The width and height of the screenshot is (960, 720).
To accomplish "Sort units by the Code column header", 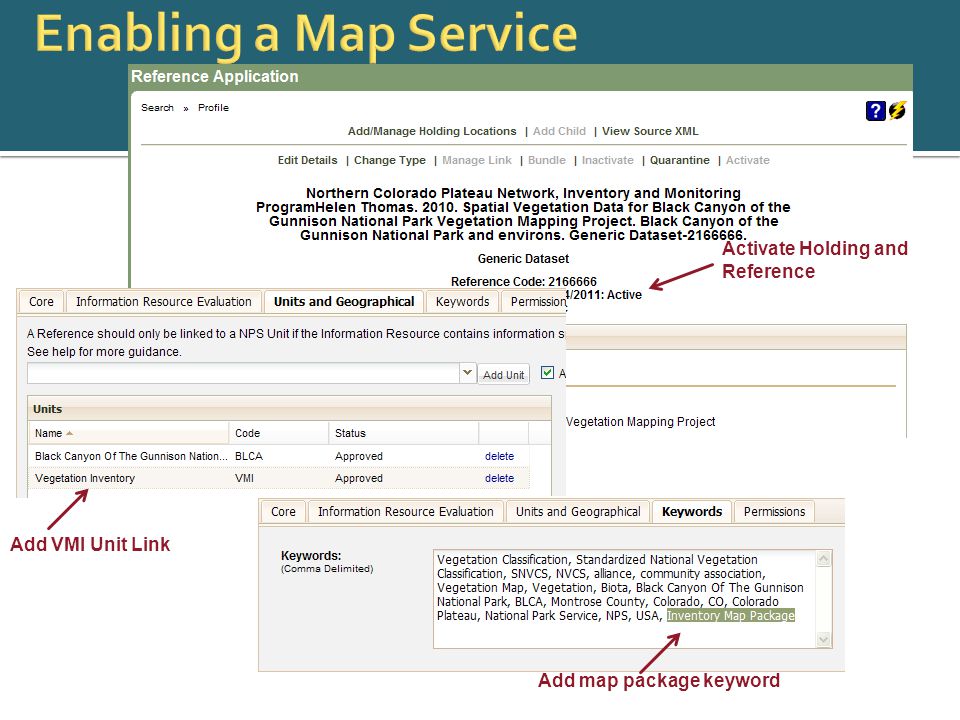I will pyautogui.click(x=279, y=433).
